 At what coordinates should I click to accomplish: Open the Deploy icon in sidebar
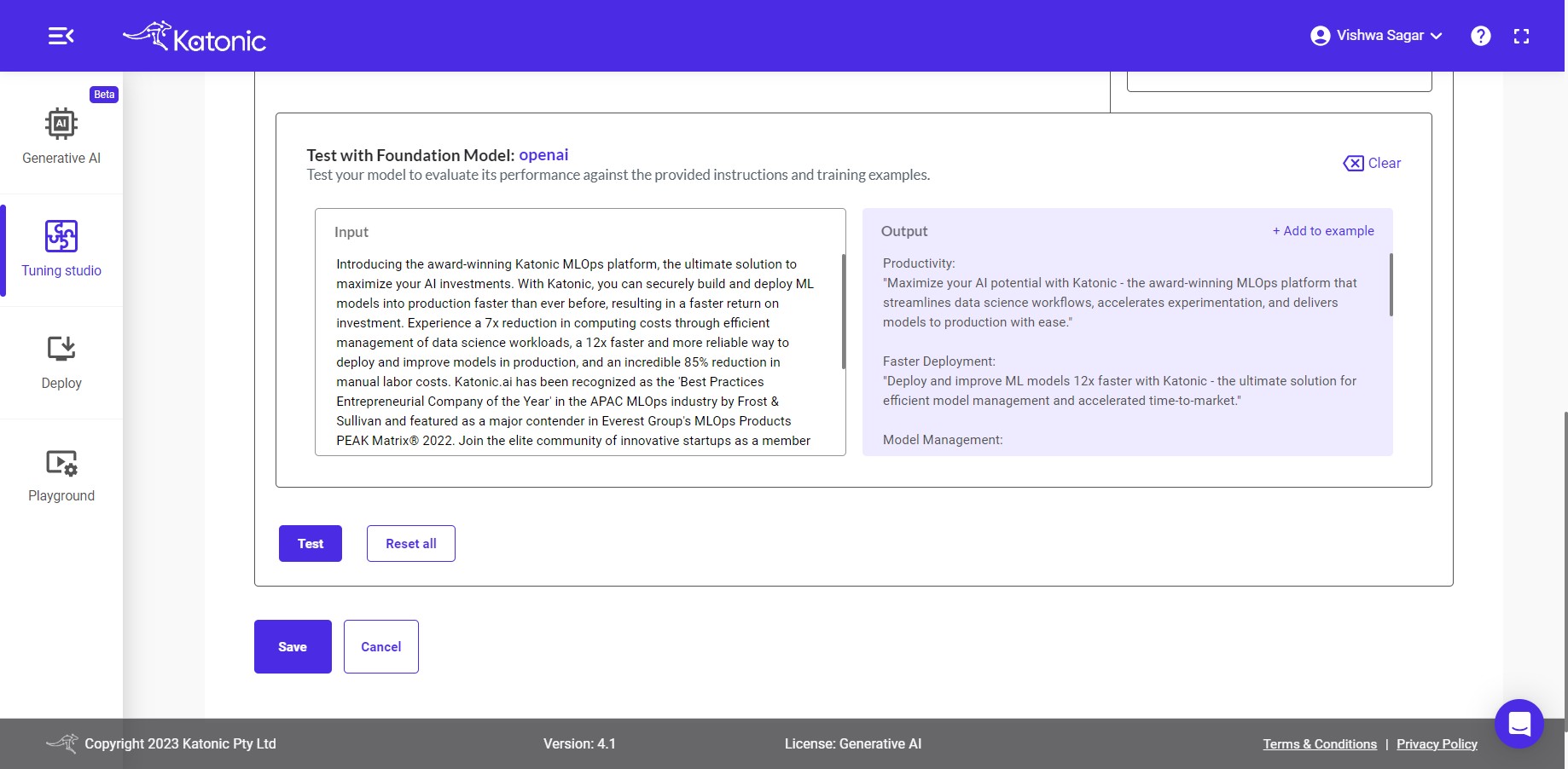61,349
